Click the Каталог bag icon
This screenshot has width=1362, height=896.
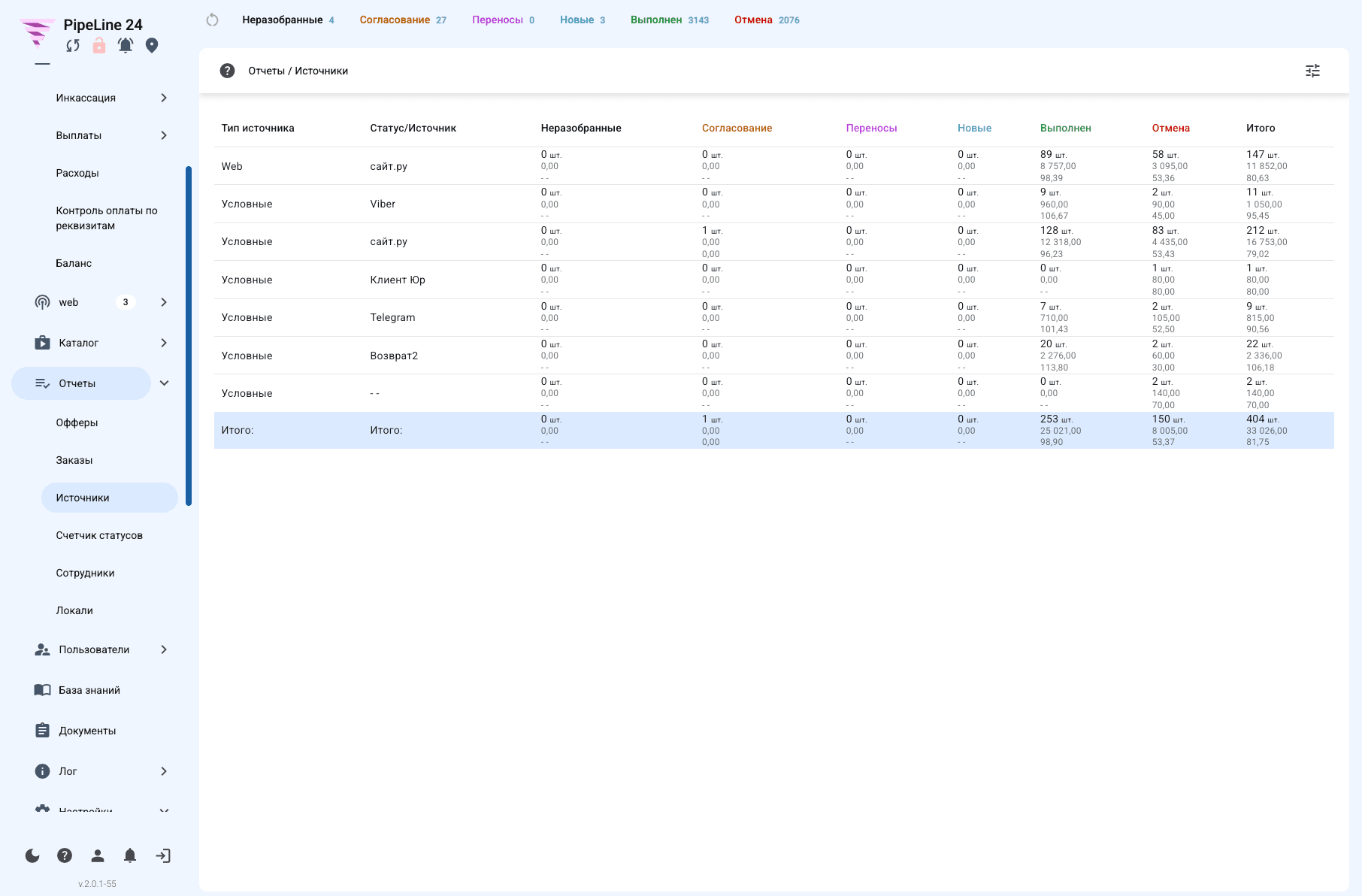[42, 343]
